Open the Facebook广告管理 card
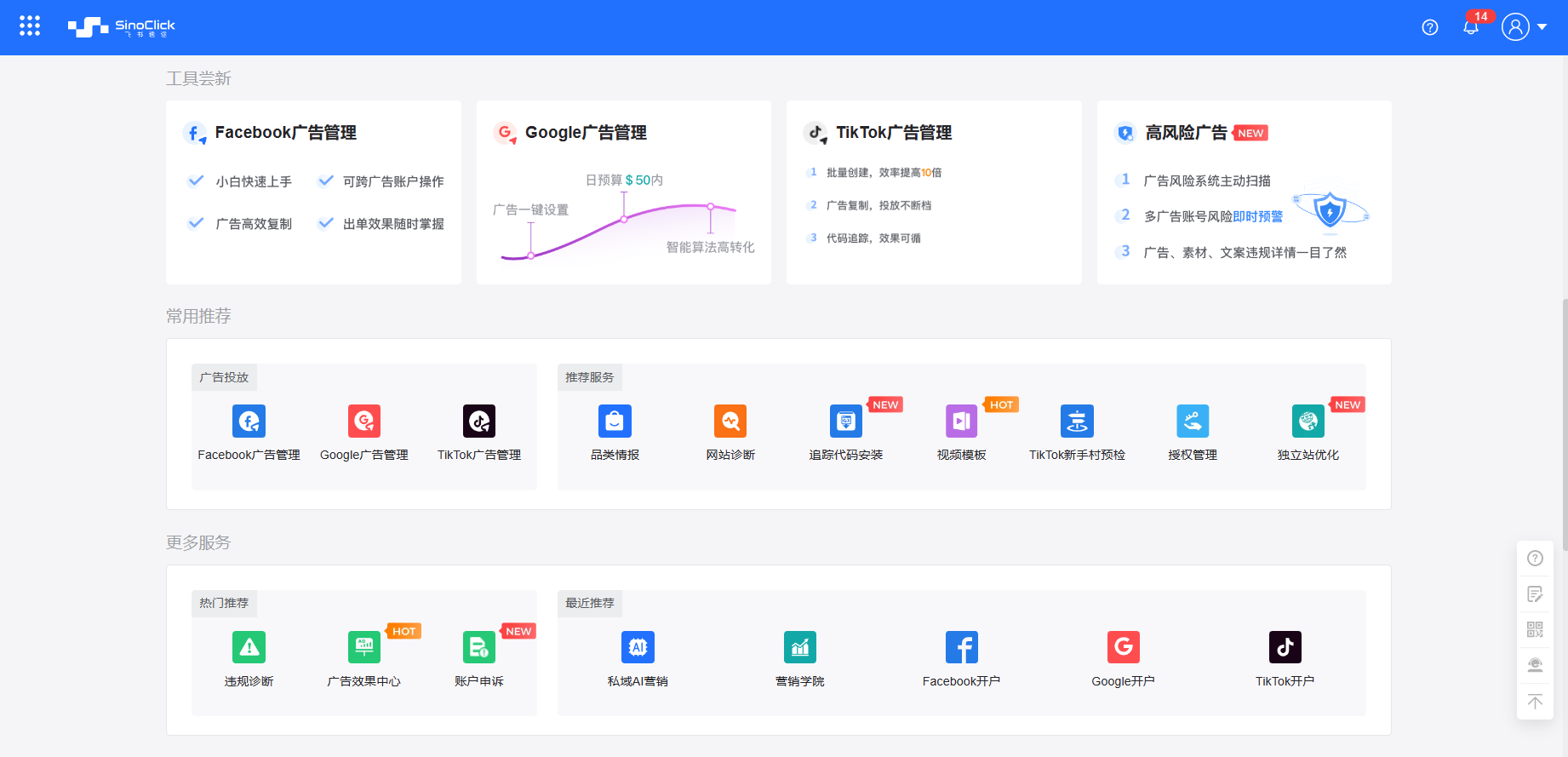Image resolution: width=1568 pixels, height=757 pixels. (313, 192)
